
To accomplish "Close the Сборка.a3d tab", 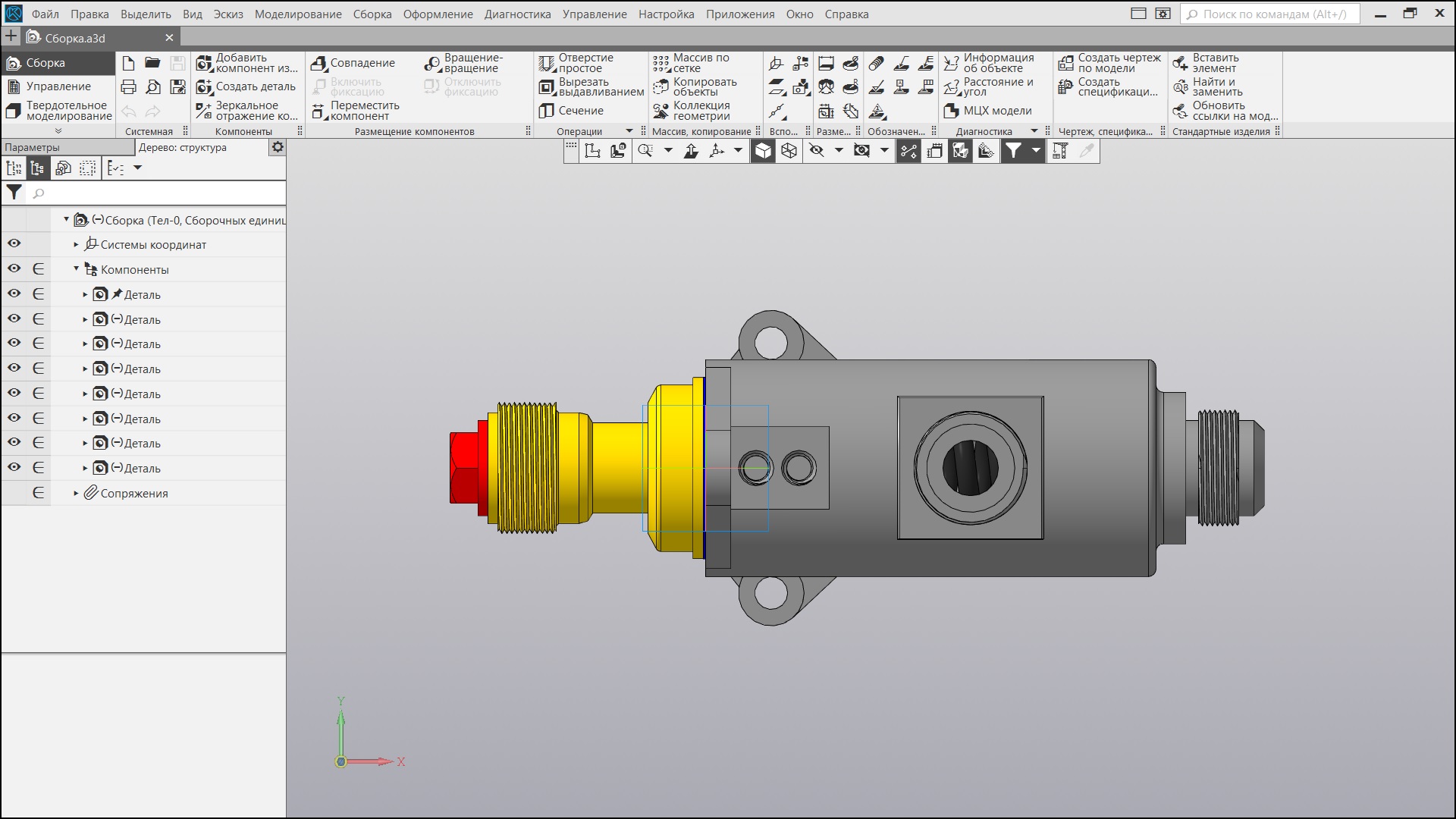I will (x=169, y=37).
